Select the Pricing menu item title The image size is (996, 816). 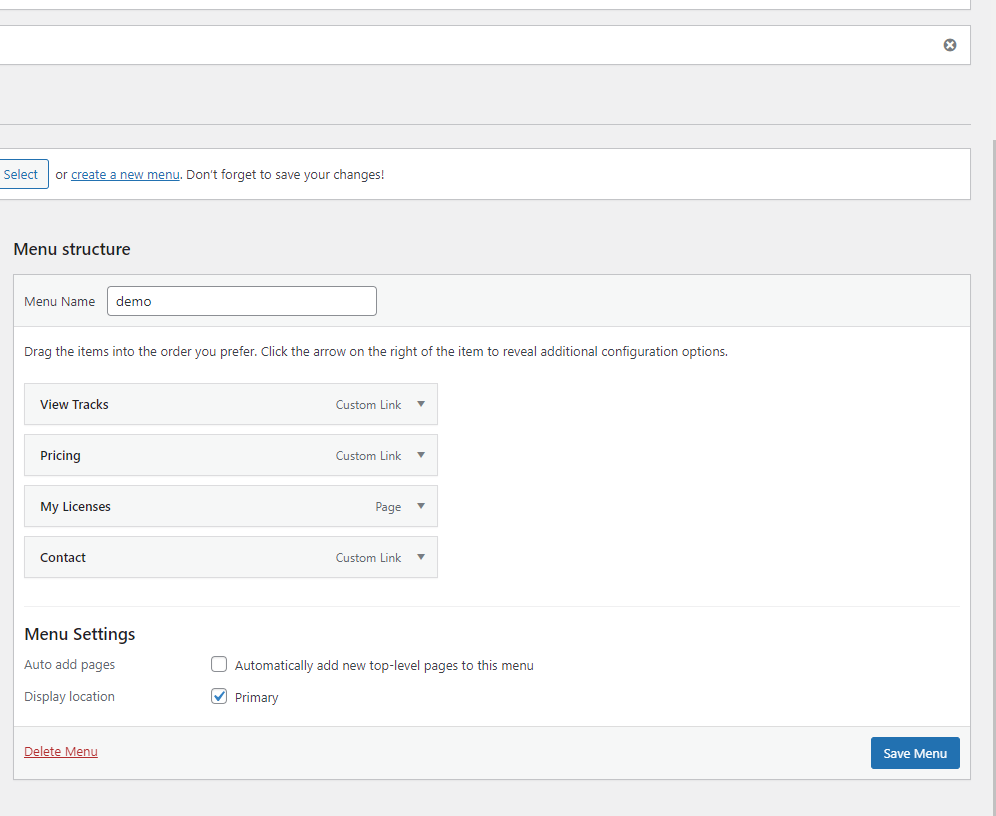60,455
